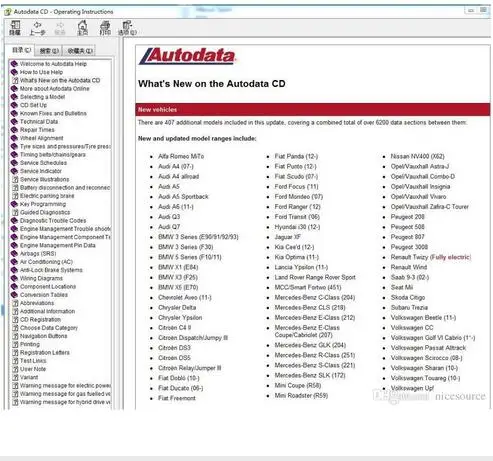Viewport: 493px width, 461px height.
Task: Click the book icon beside Airbags (SRS)
Action: tap(14, 253)
